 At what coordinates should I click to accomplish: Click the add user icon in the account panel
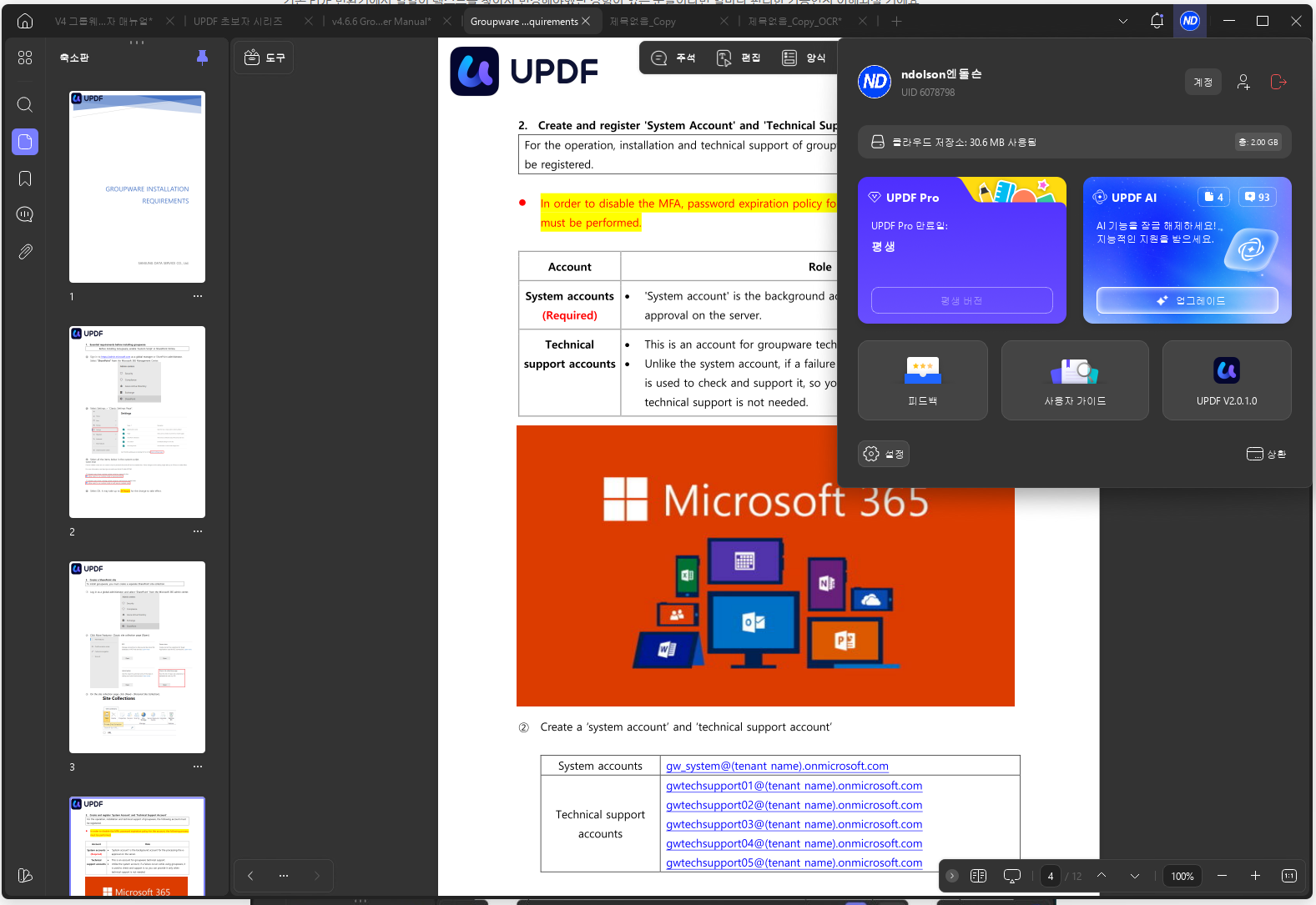pos(1243,82)
